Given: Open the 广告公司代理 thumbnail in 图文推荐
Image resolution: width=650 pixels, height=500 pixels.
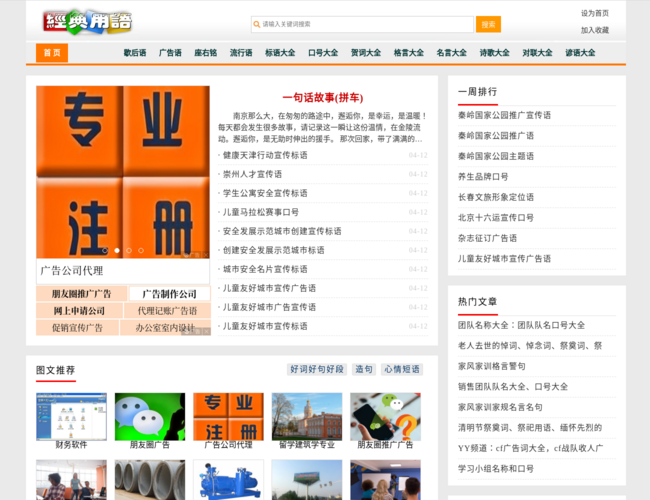Looking at the screenshot, I should coord(228,417).
